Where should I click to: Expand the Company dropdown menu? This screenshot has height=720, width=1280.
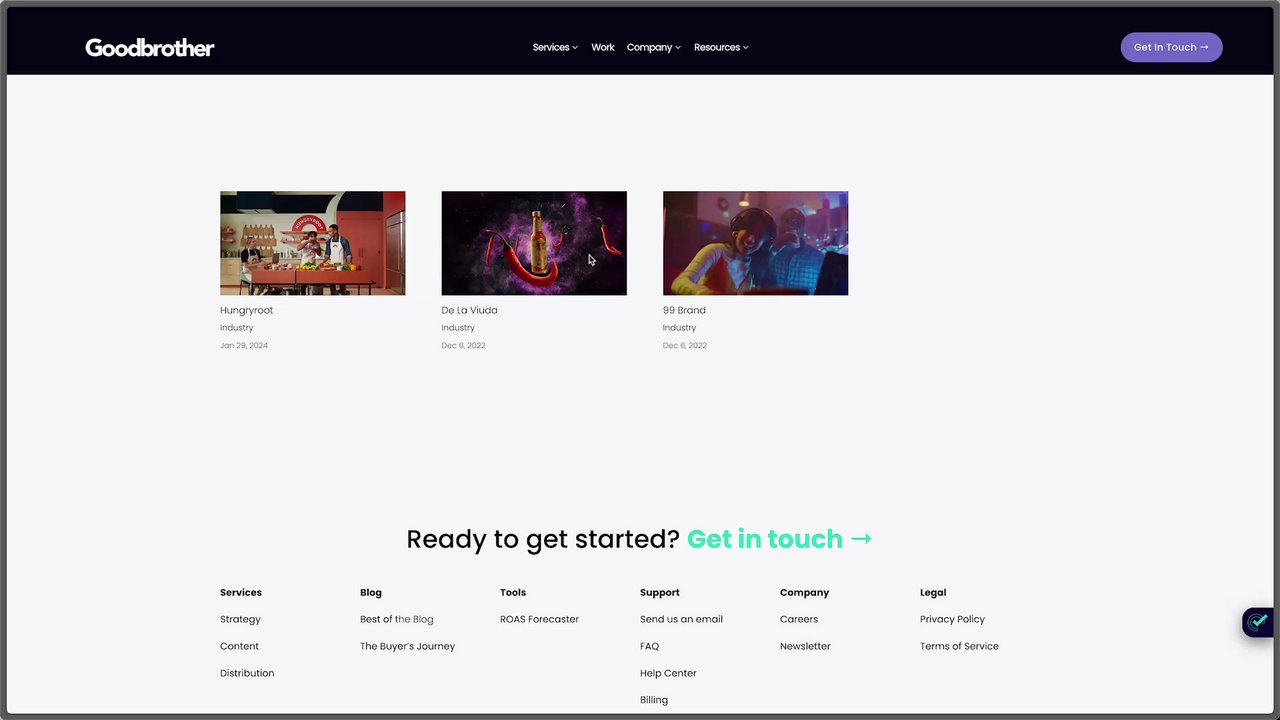pyautogui.click(x=654, y=47)
